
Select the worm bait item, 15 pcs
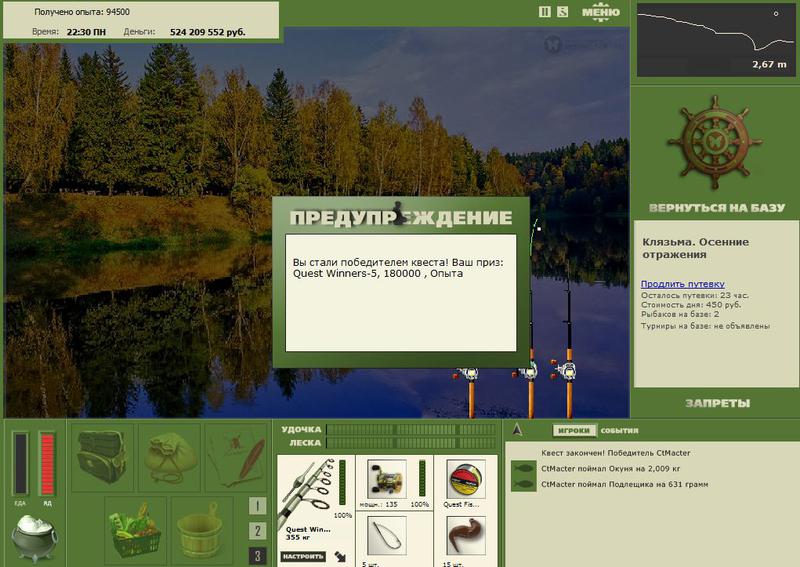point(465,536)
